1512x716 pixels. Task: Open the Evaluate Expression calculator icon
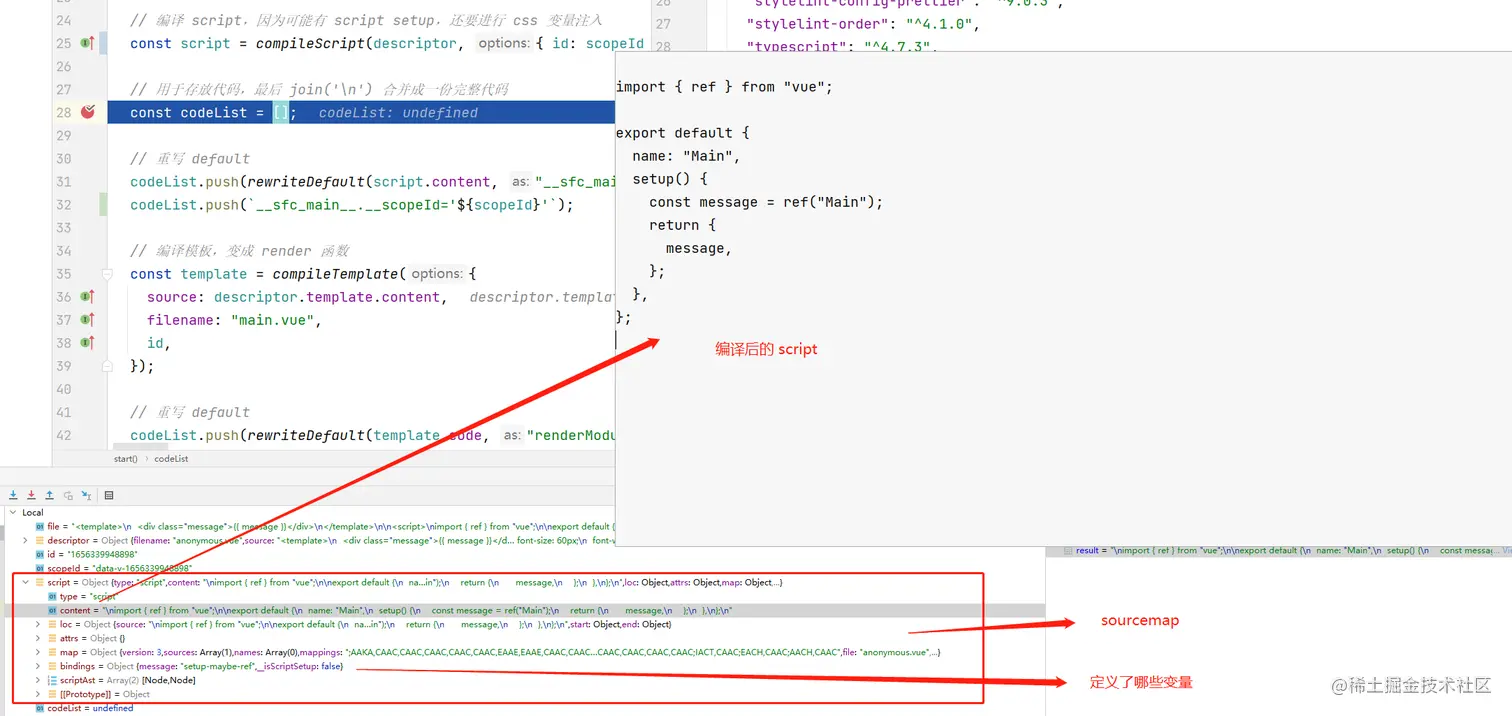(x=109, y=495)
